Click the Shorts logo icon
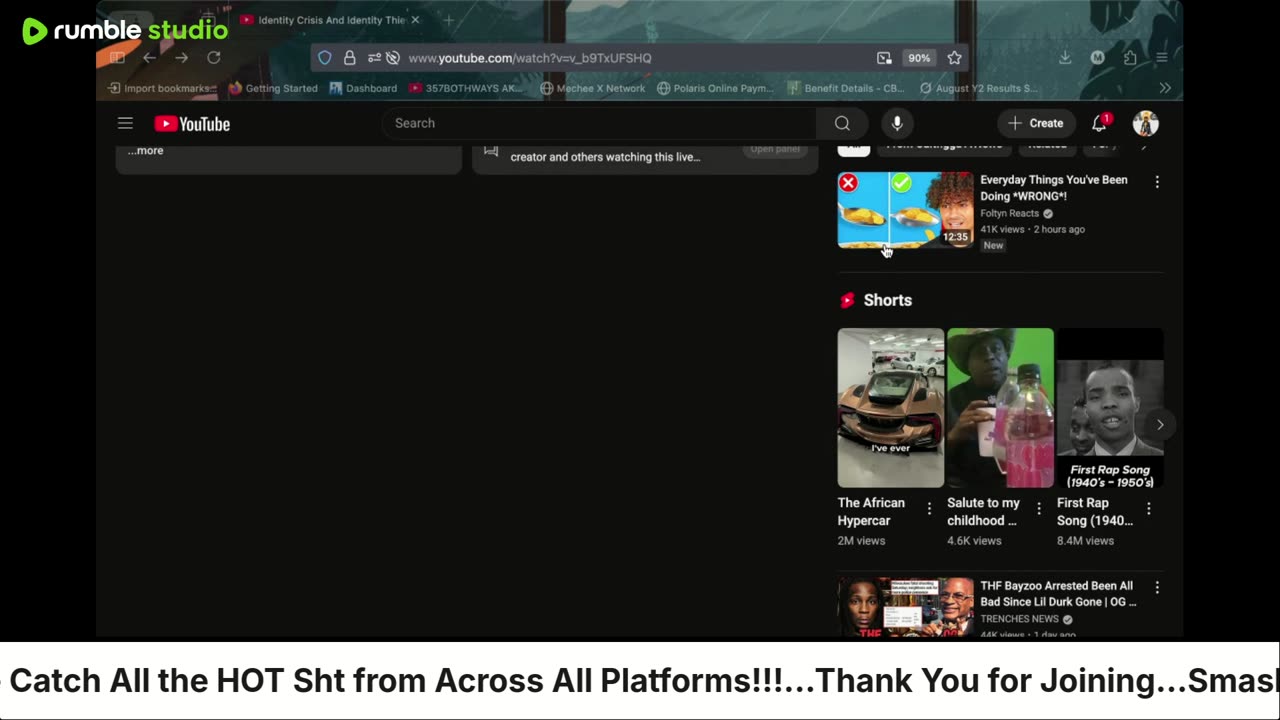This screenshot has height=720, width=1280. click(x=848, y=300)
